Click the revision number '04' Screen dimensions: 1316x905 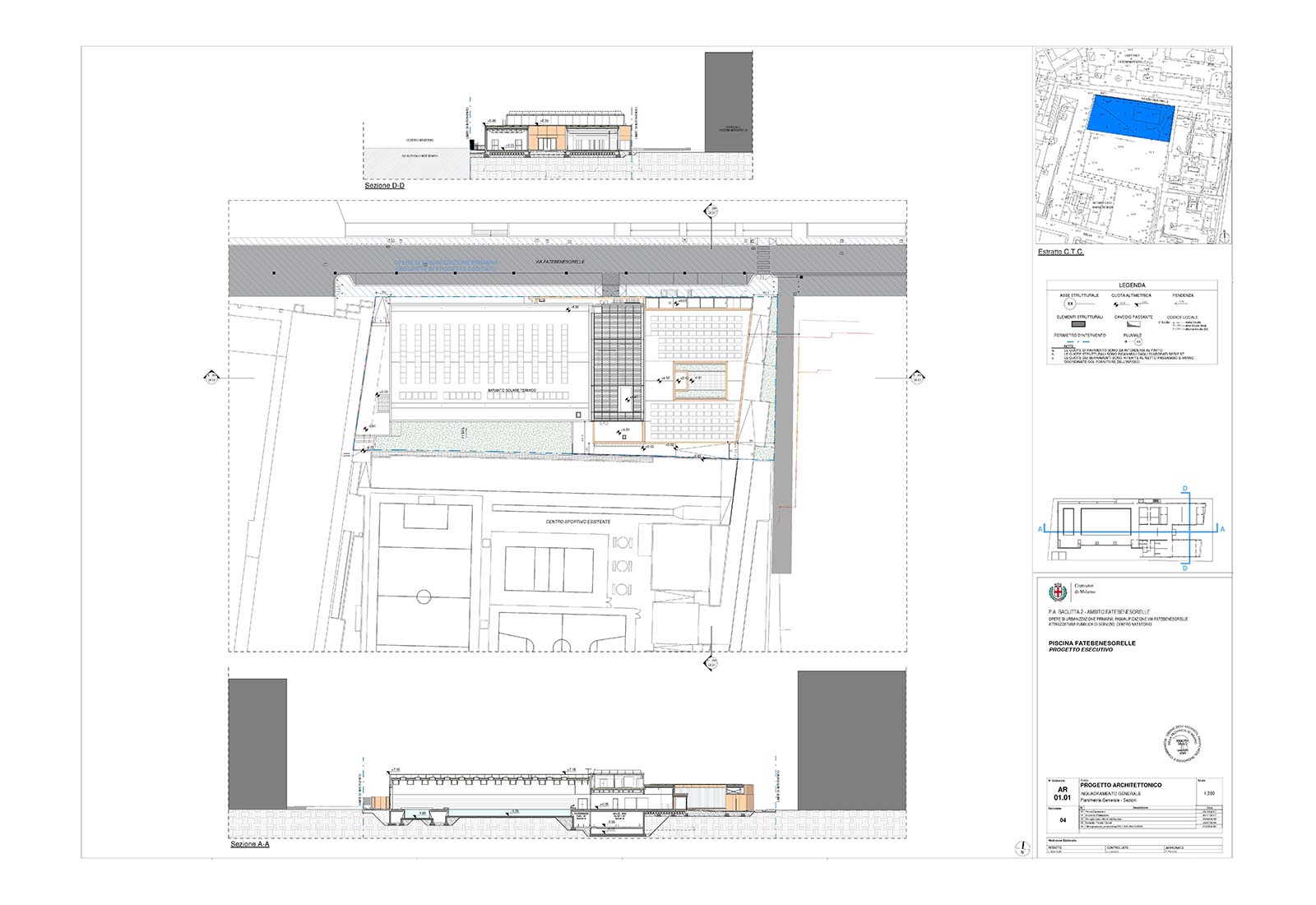coord(1063,819)
